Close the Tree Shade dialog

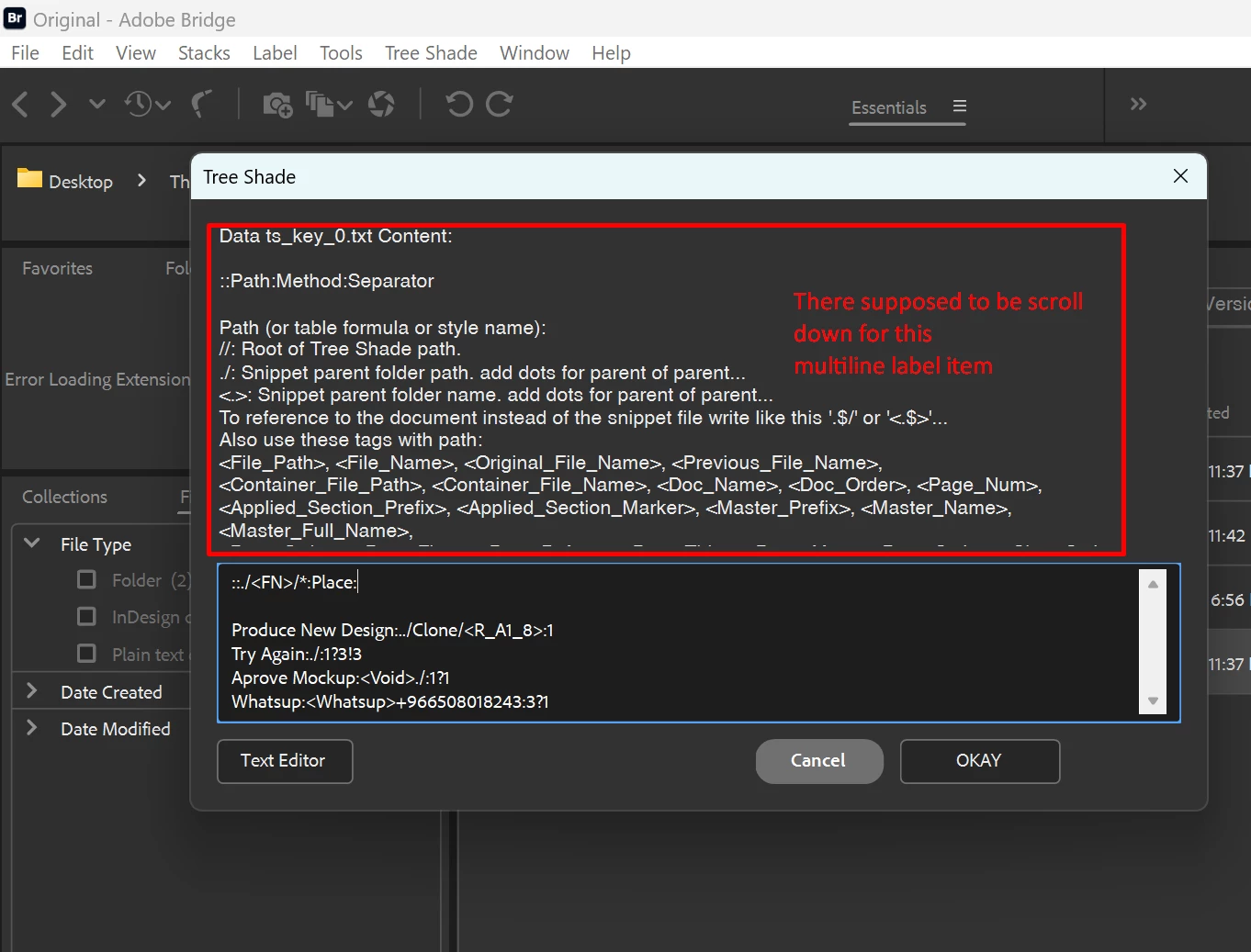pos(1180,176)
